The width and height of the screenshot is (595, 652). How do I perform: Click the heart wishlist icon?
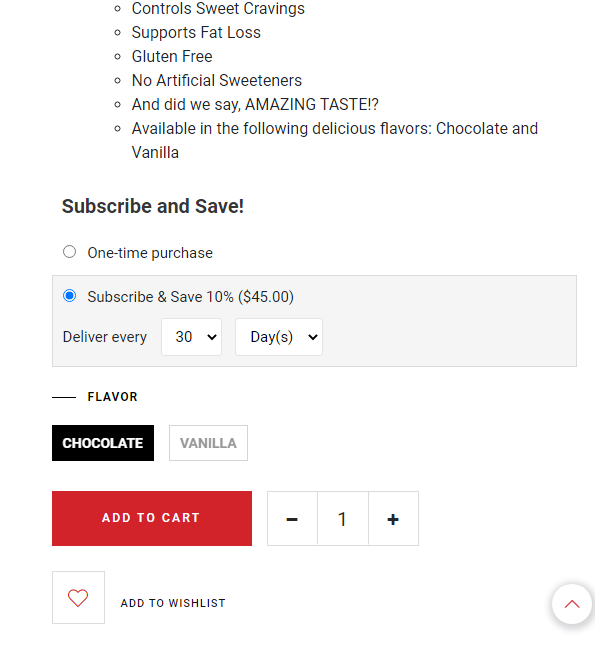tap(78, 598)
